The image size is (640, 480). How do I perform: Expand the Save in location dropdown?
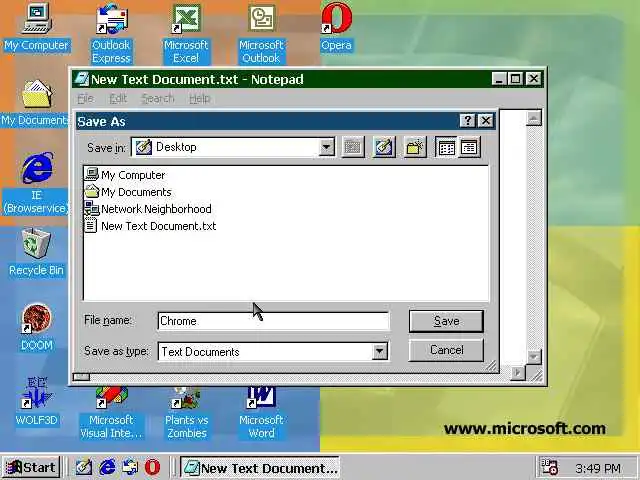point(327,147)
